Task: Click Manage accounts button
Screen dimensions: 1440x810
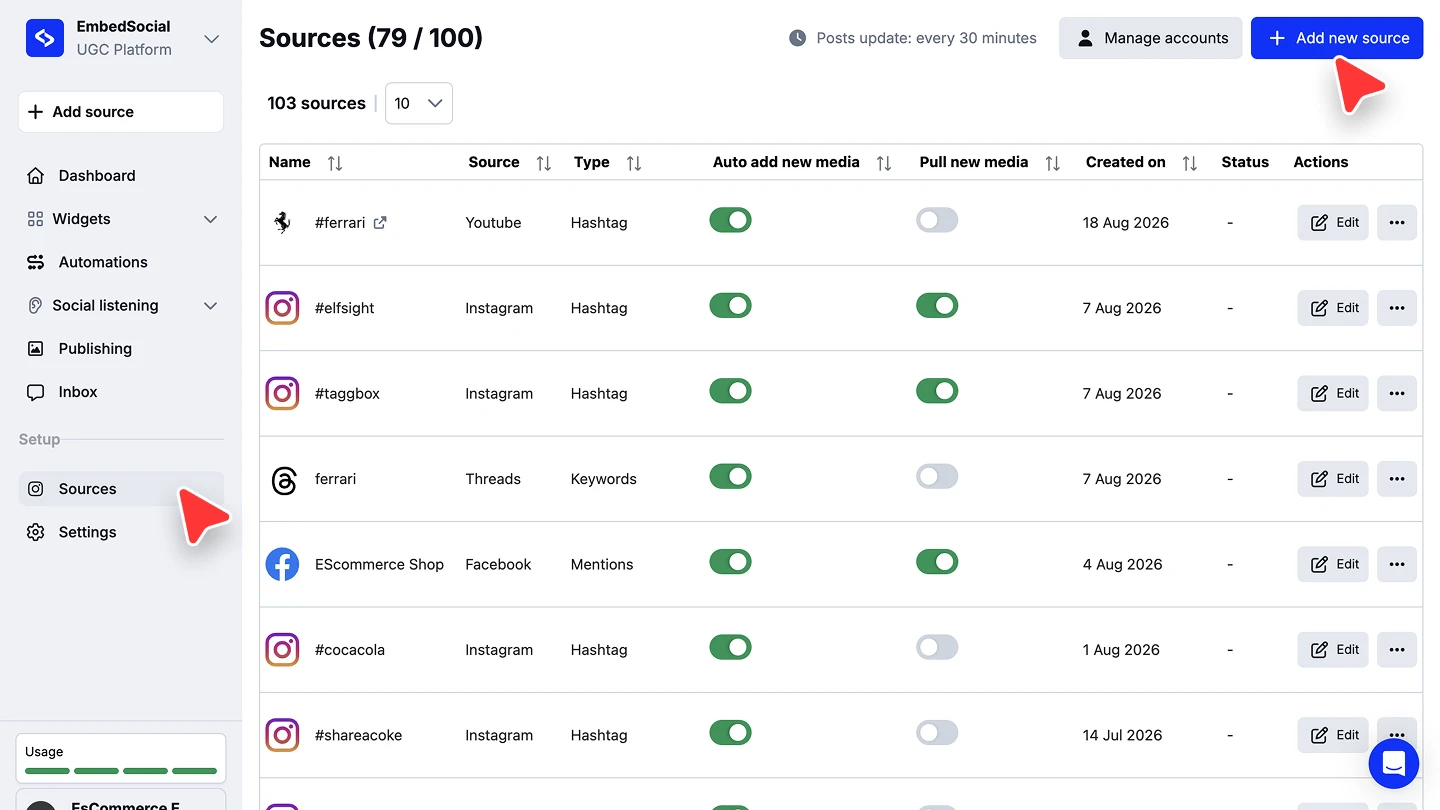Action: (1151, 38)
